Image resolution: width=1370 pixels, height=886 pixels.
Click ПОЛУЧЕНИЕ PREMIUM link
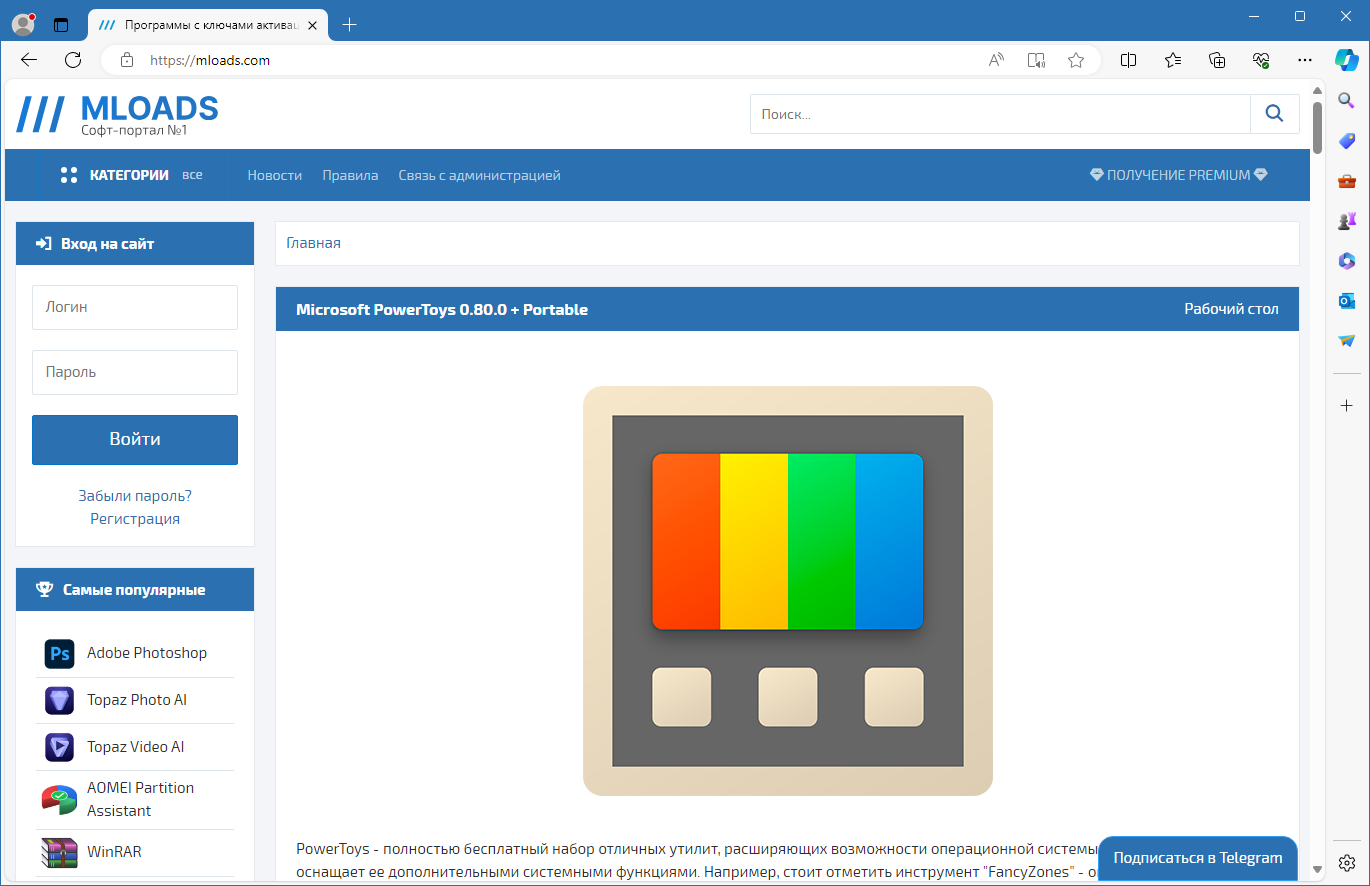[1179, 175]
